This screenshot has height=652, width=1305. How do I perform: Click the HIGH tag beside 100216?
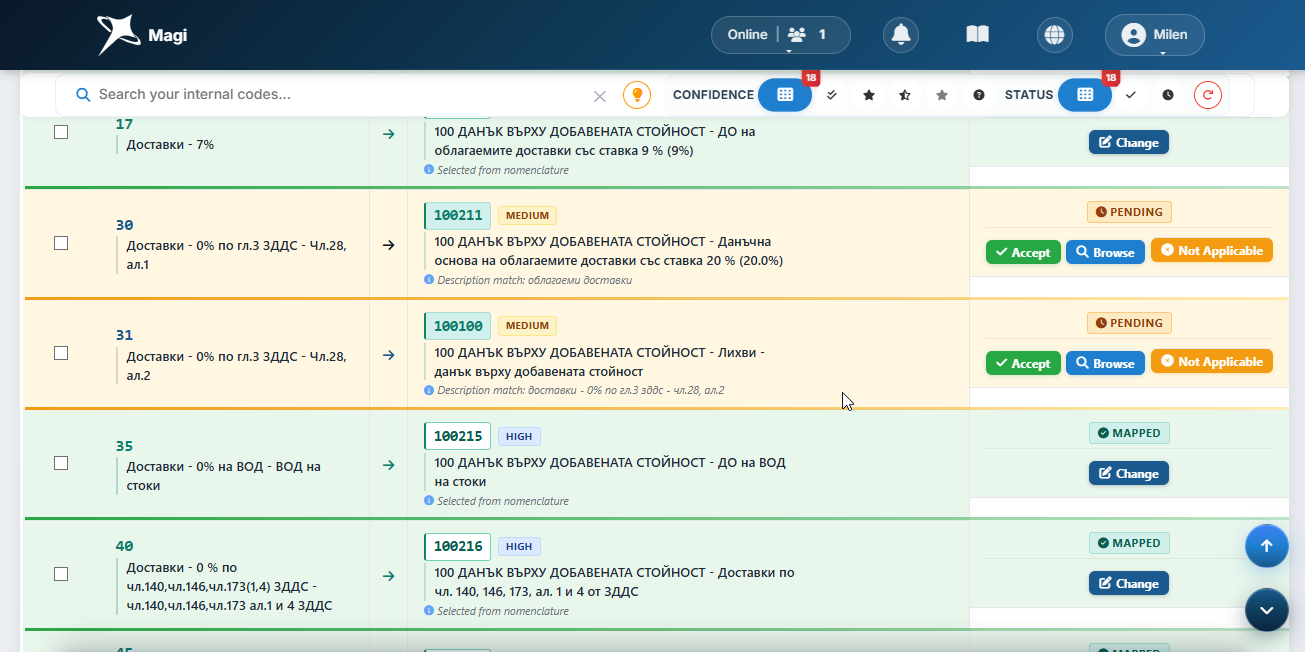tap(519, 546)
